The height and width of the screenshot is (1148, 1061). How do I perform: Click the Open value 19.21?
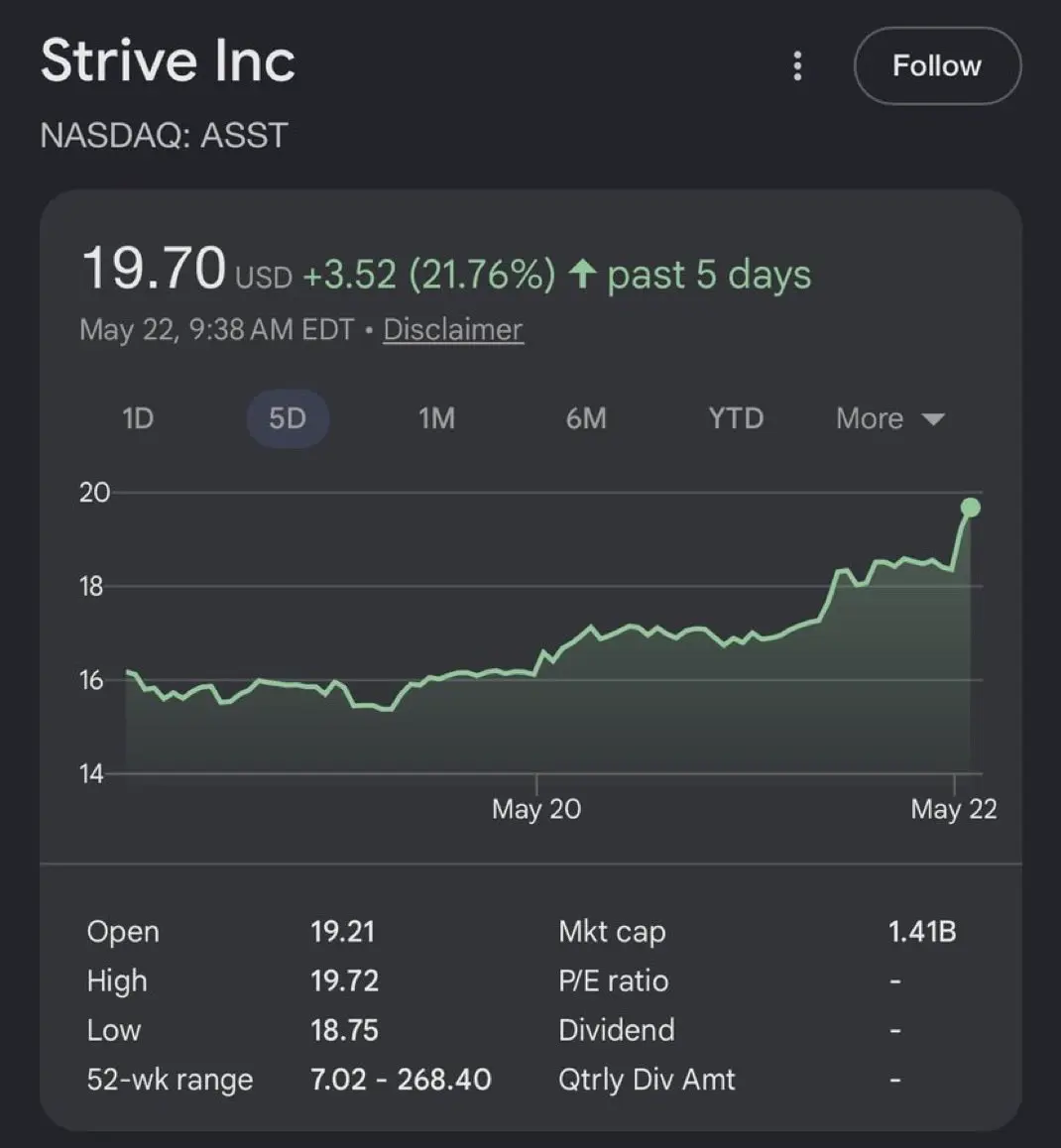(343, 932)
